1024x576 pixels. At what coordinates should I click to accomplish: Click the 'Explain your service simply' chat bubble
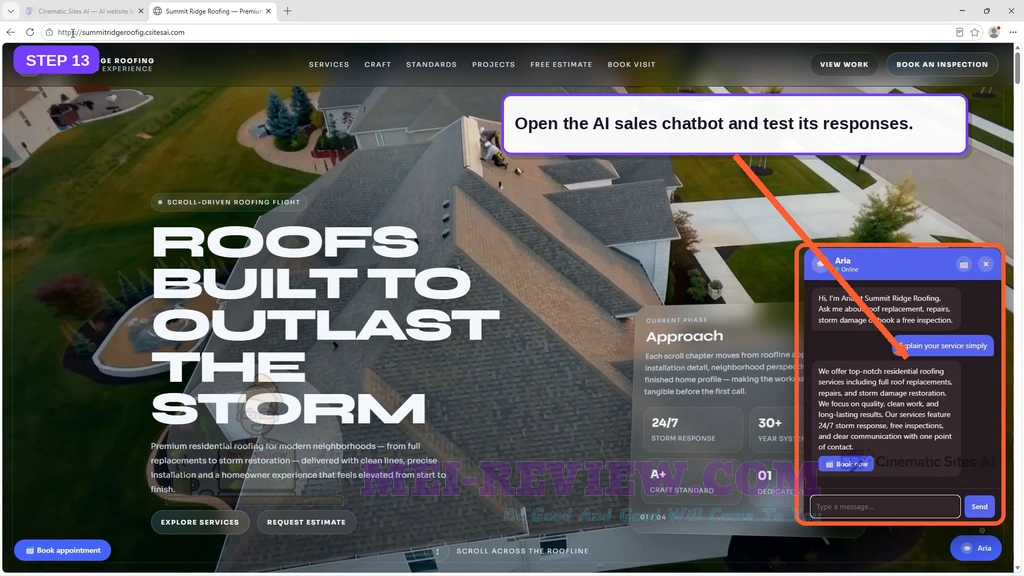[943, 345]
